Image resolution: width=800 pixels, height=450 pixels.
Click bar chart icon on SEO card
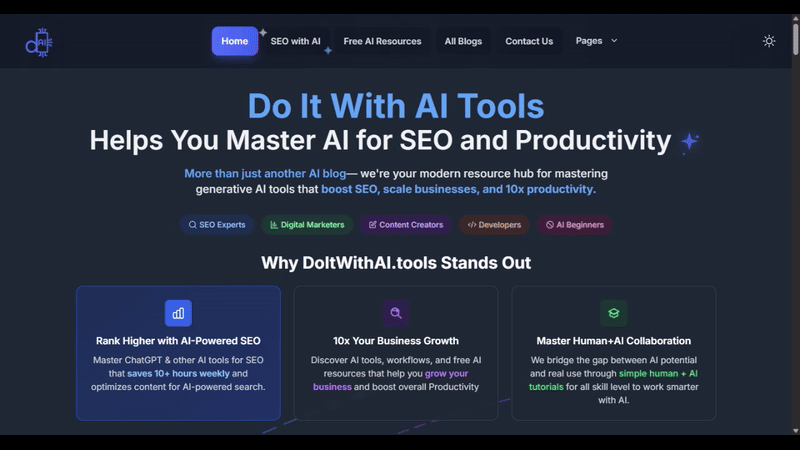click(x=178, y=313)
